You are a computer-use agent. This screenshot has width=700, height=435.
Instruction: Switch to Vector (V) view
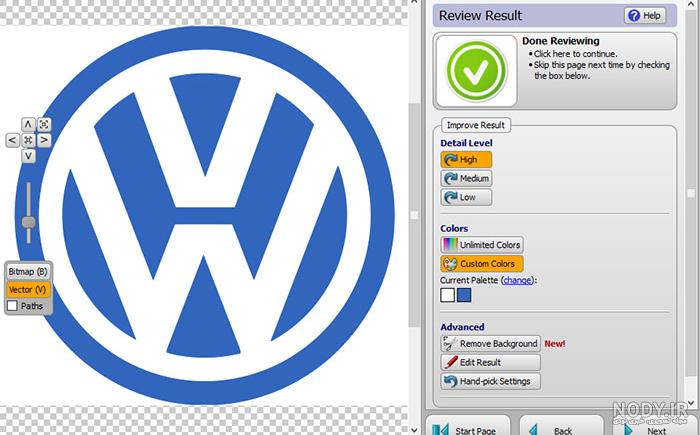click(x=28, y=290)
